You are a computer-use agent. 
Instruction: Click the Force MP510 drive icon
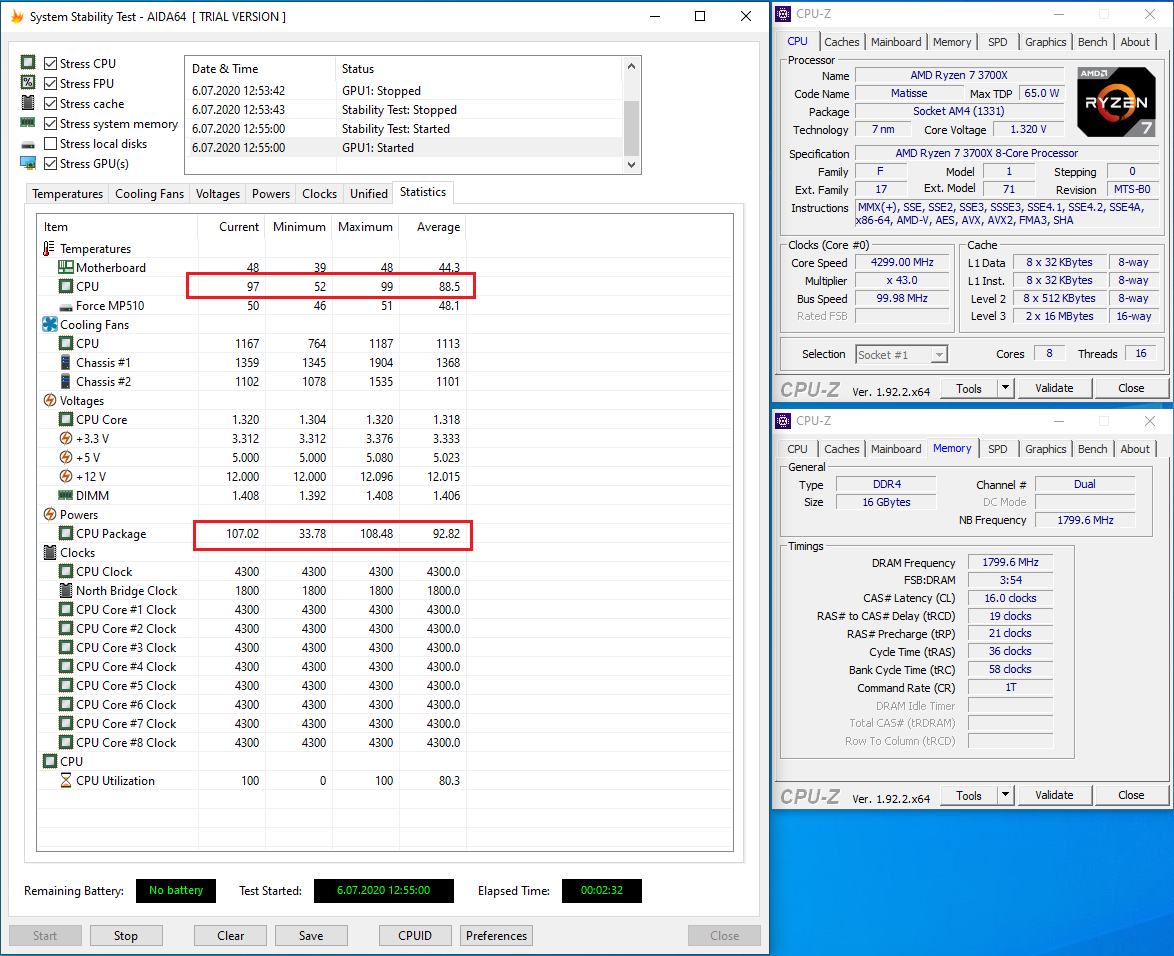pyautogui.click(x=66, y=306)
